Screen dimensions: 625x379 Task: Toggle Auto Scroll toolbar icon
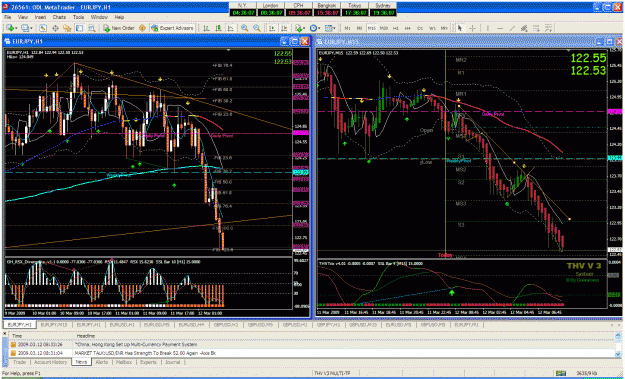tap(271, 28)
